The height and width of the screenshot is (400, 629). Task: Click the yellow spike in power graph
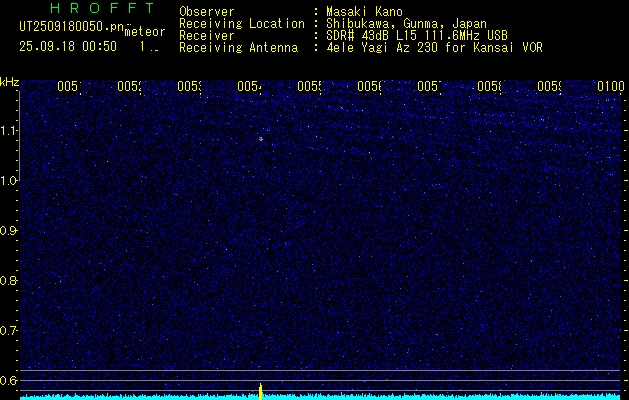tap(260, 391)
